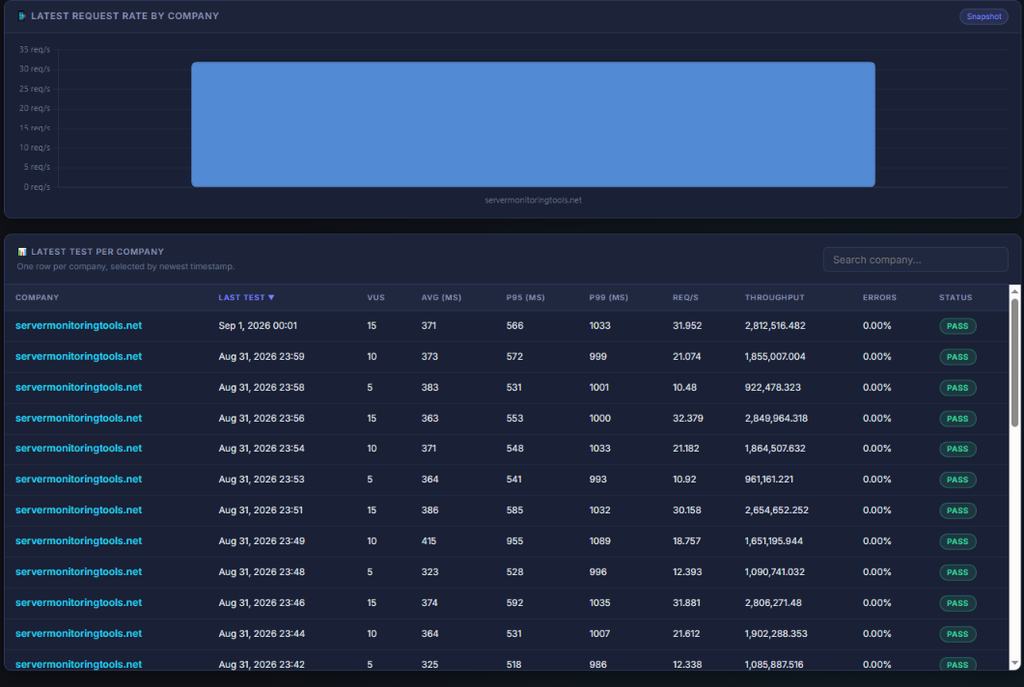Viewport: 1024px width, 687px height.
Task: Sort table by P95 (MS) column header
Action: tap(525, 297)
